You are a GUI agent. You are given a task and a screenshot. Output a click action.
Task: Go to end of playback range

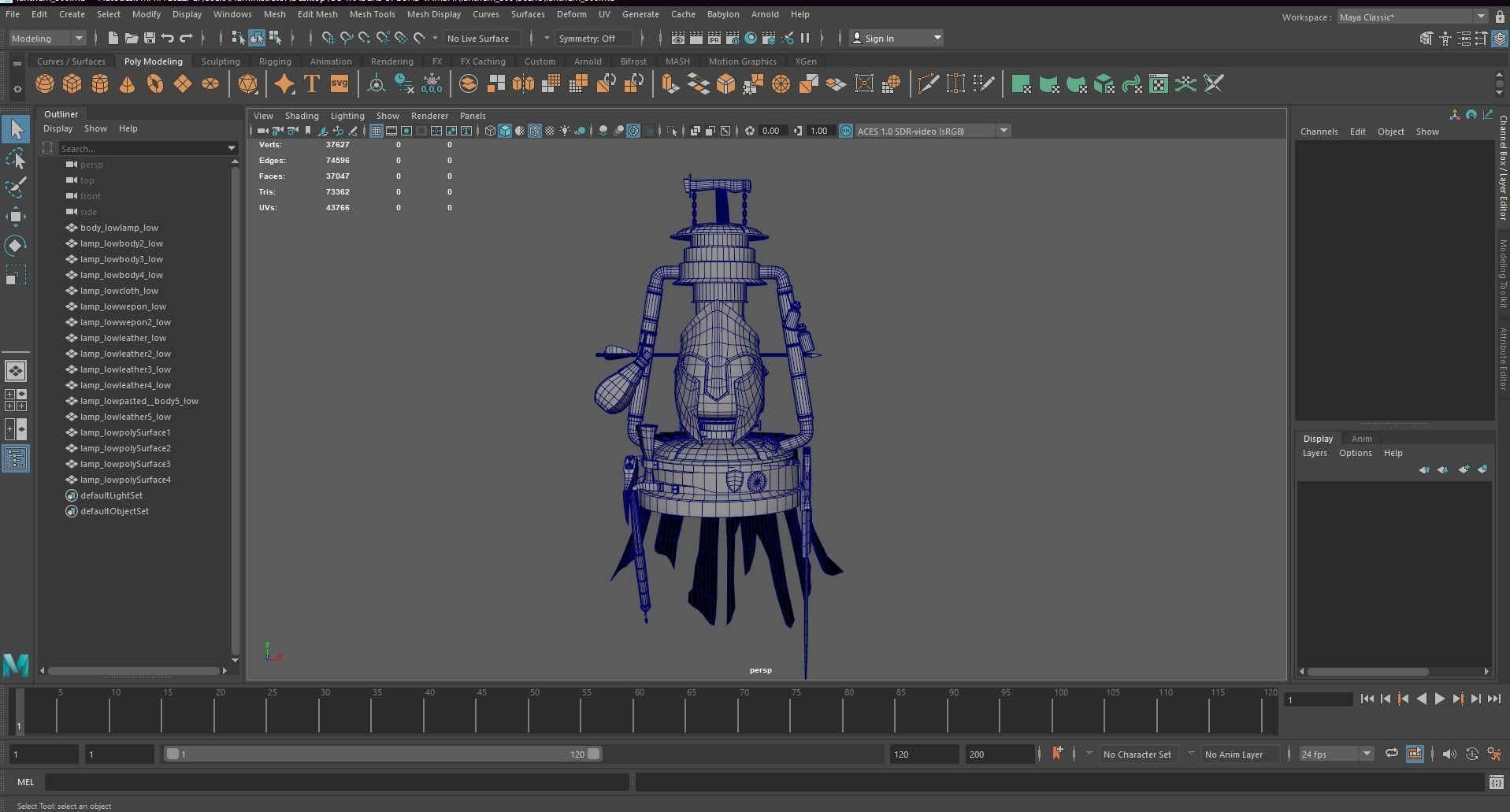pyautogui.click(x=1493, y=699)
